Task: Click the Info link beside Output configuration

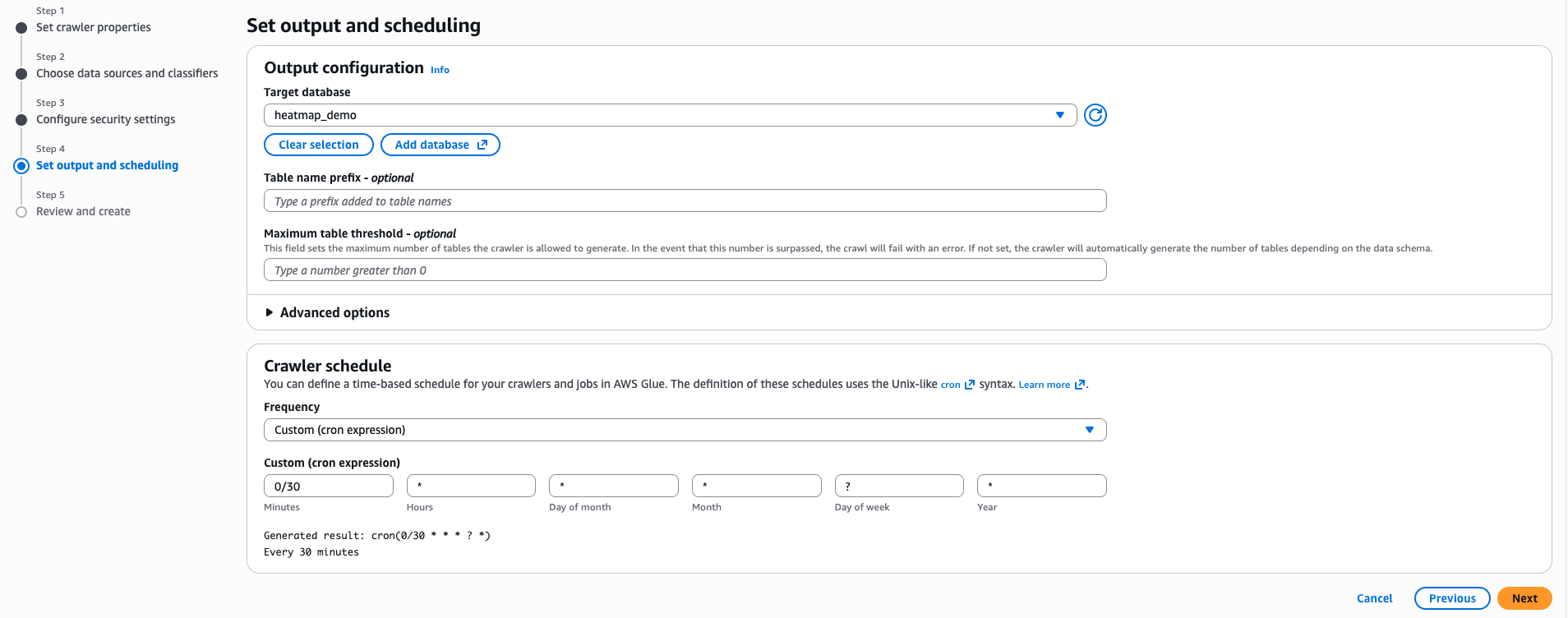Action: pyautogui.click(x=440, y=71)
